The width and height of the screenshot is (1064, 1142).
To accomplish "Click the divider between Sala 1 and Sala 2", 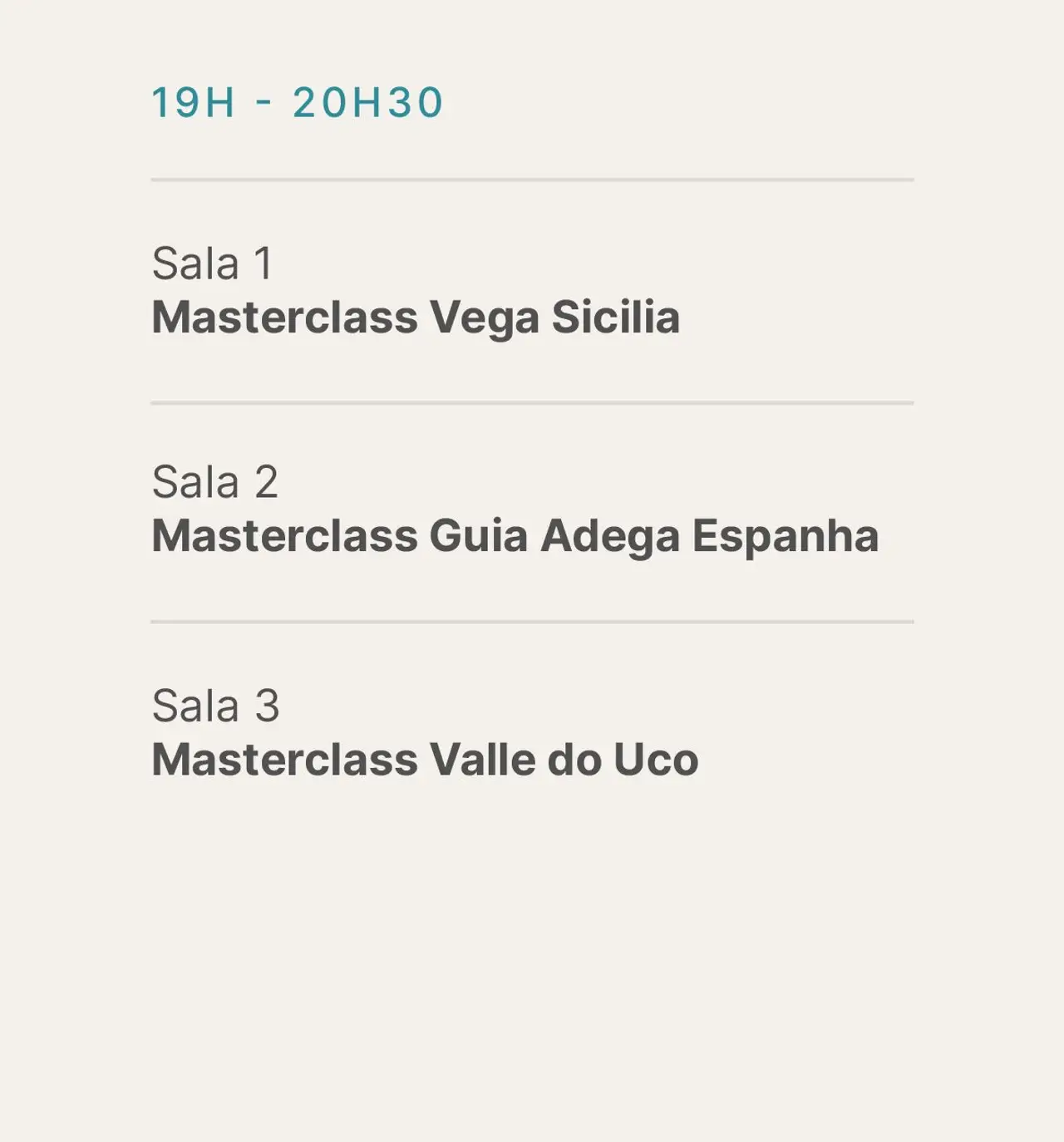I will click(532, 403).
